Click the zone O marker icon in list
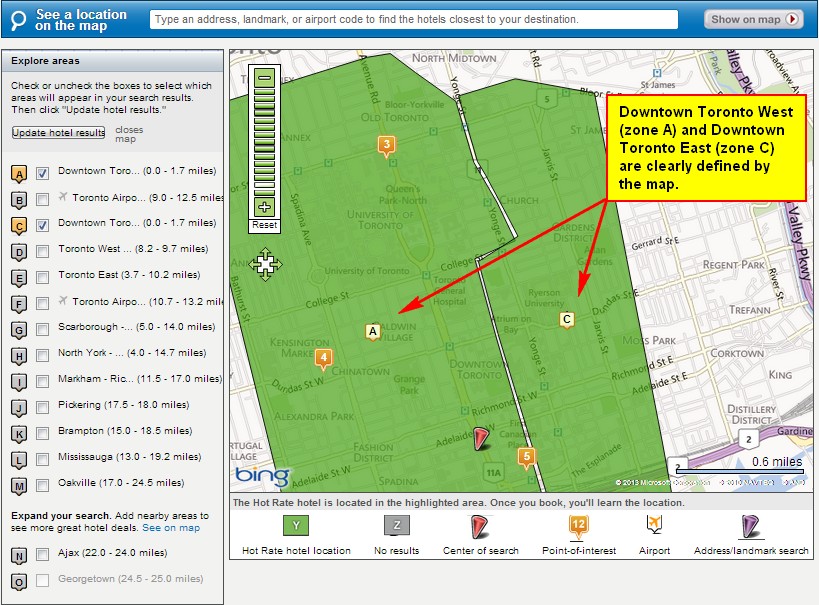Screen dimensions: 819x605 coord(19,583)
